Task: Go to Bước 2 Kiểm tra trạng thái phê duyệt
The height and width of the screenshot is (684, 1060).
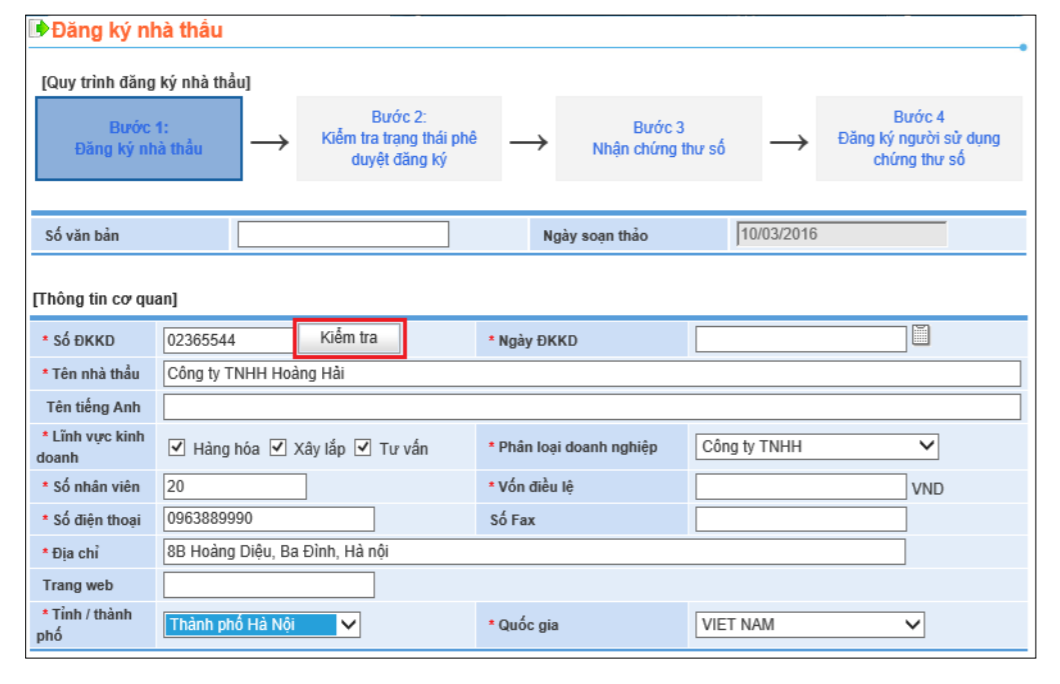Action: coord(399,139)
